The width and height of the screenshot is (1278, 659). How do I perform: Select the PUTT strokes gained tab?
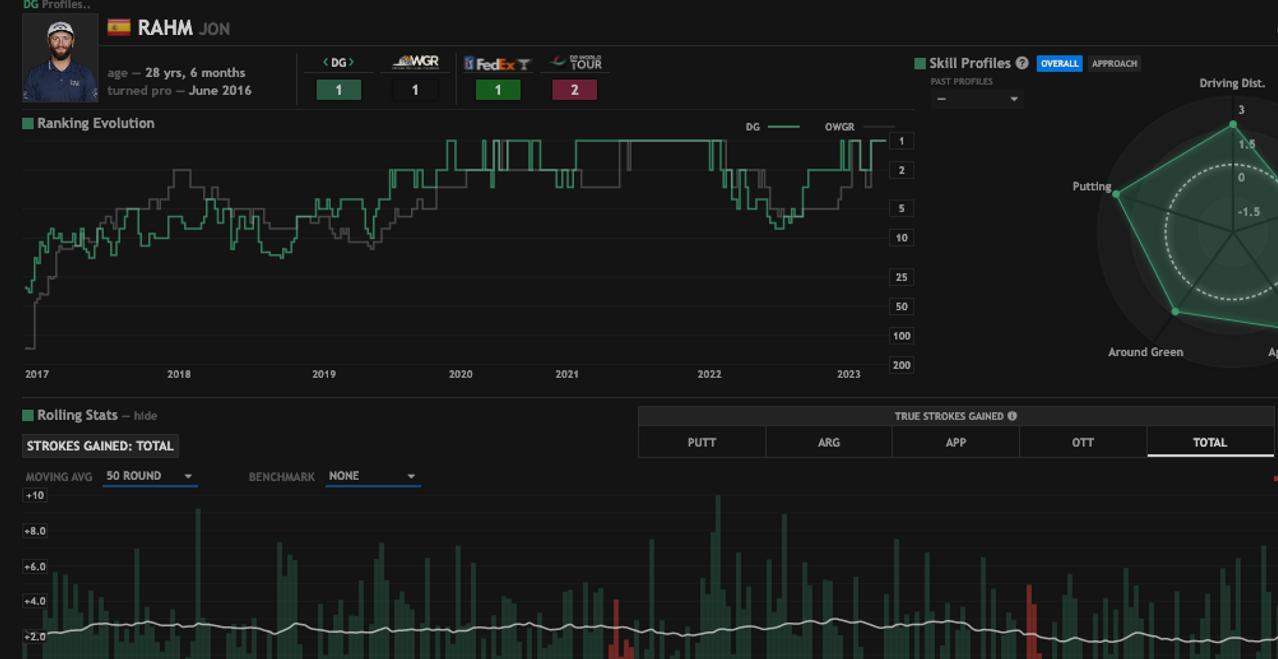pos(701,442)
